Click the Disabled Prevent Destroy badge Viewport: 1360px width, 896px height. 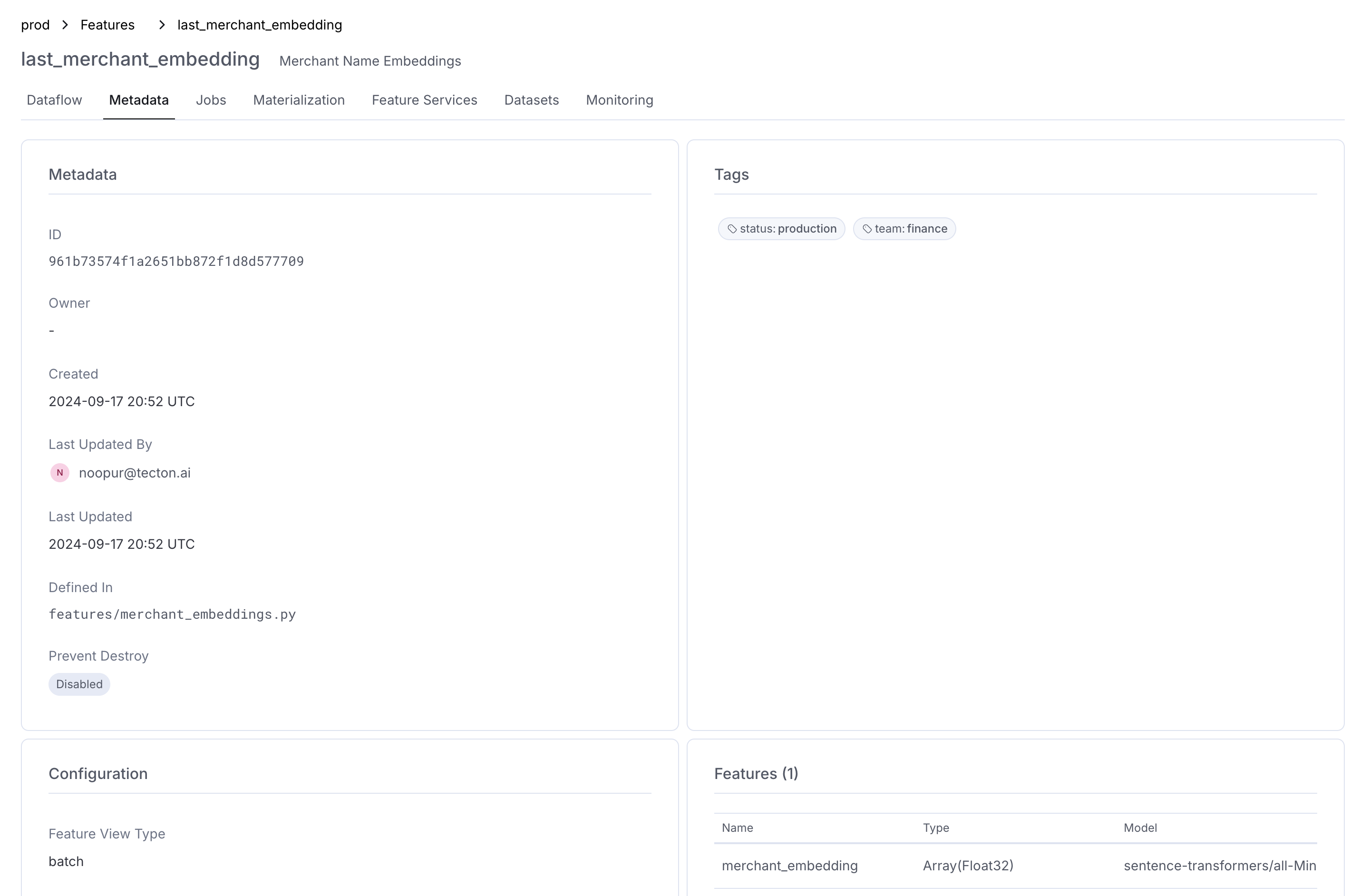79,684
